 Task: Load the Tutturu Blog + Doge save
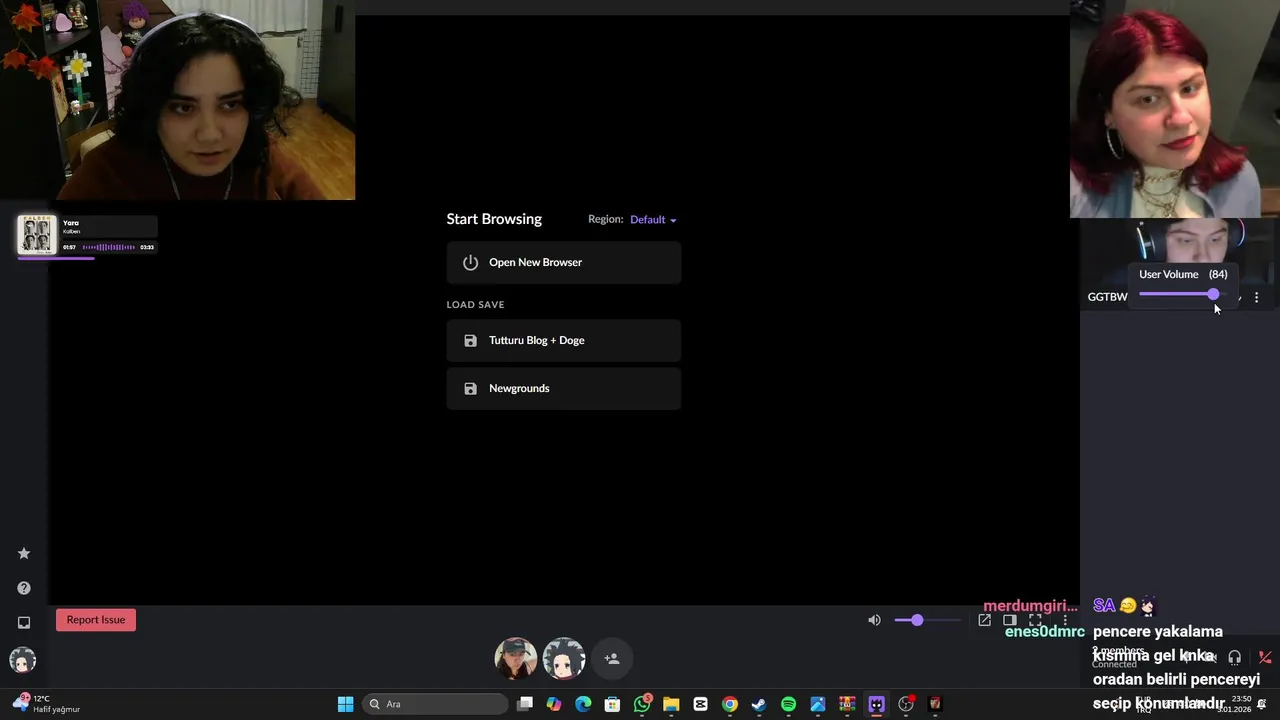(564, 340)
